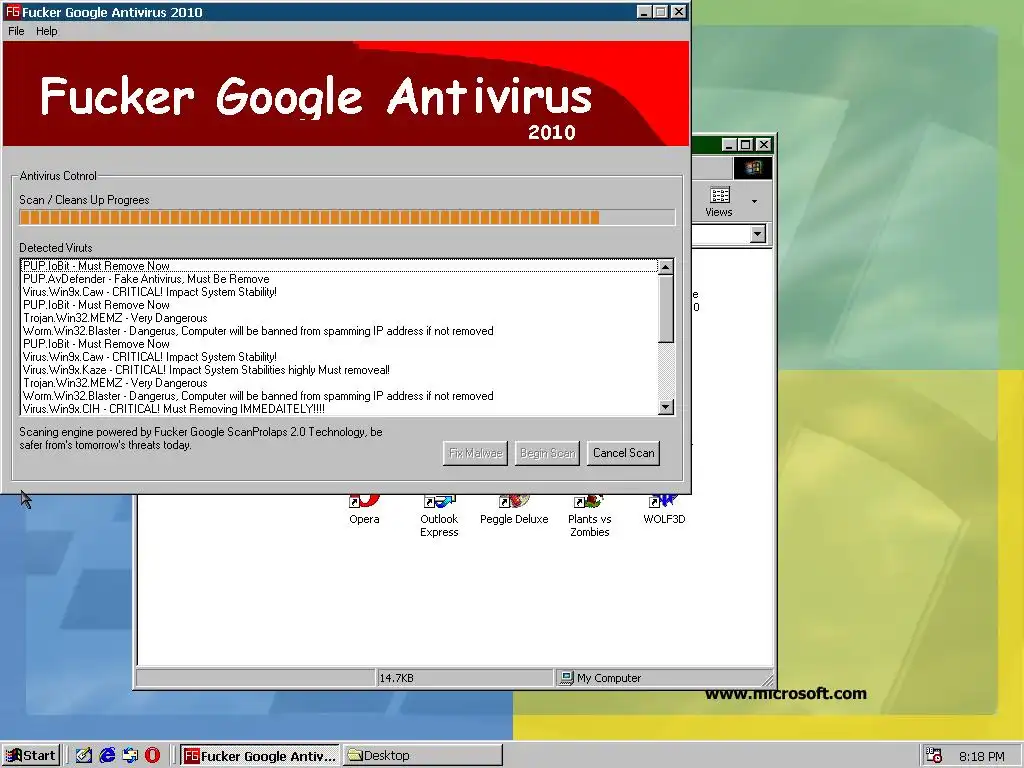
Task: Switch to Fucker Google Antivirus taskbar button
Action: point(260,756)
